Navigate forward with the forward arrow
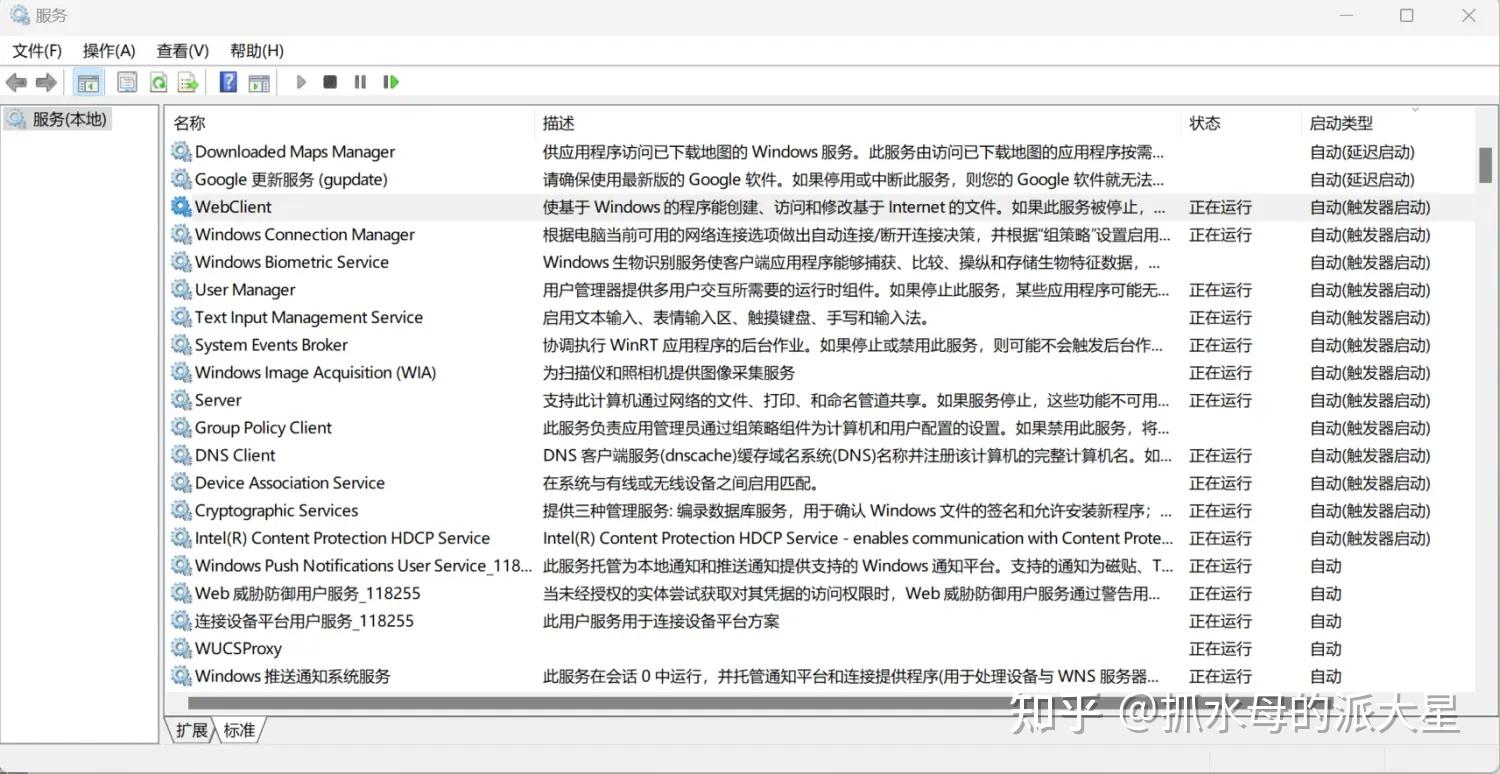This screenshot has height=774, width=1500. pyautogui.click(x=46, y=82)
